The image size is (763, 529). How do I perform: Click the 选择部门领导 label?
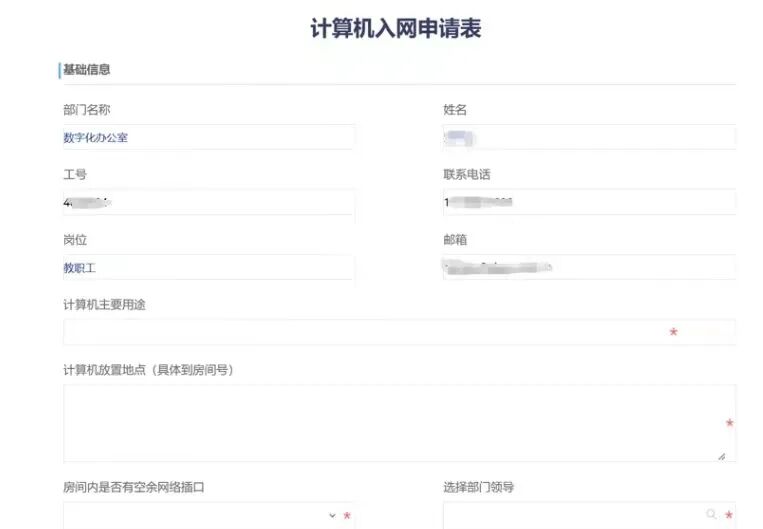[478, 487]
